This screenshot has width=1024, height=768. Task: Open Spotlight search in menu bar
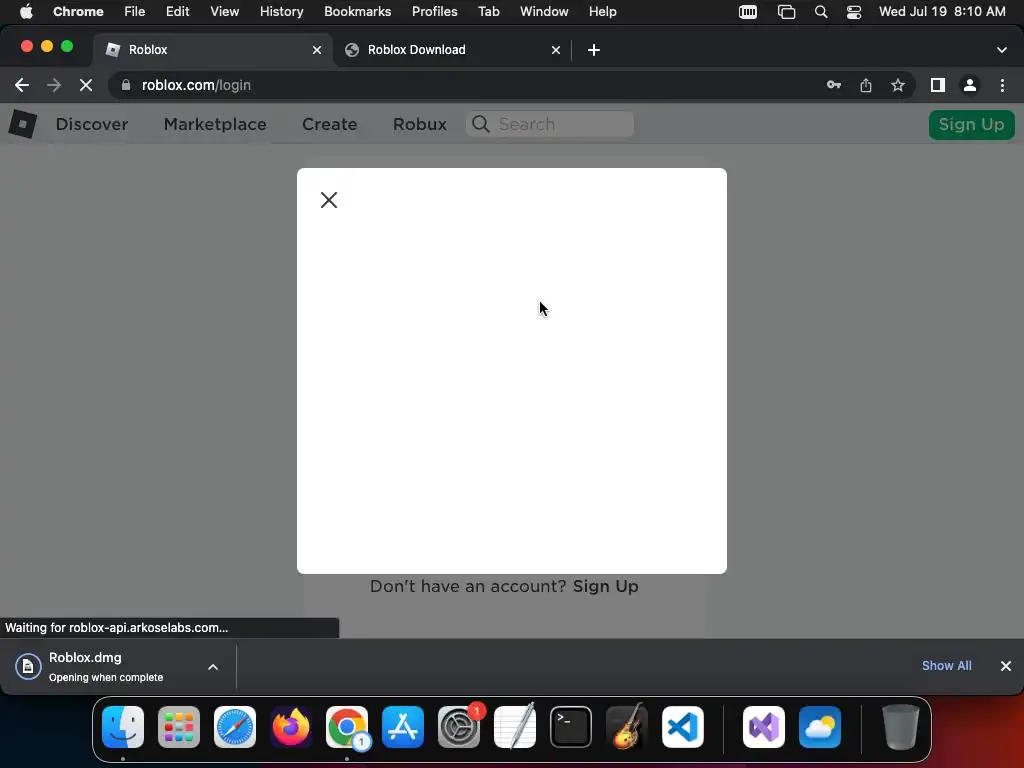coord(821,12)
